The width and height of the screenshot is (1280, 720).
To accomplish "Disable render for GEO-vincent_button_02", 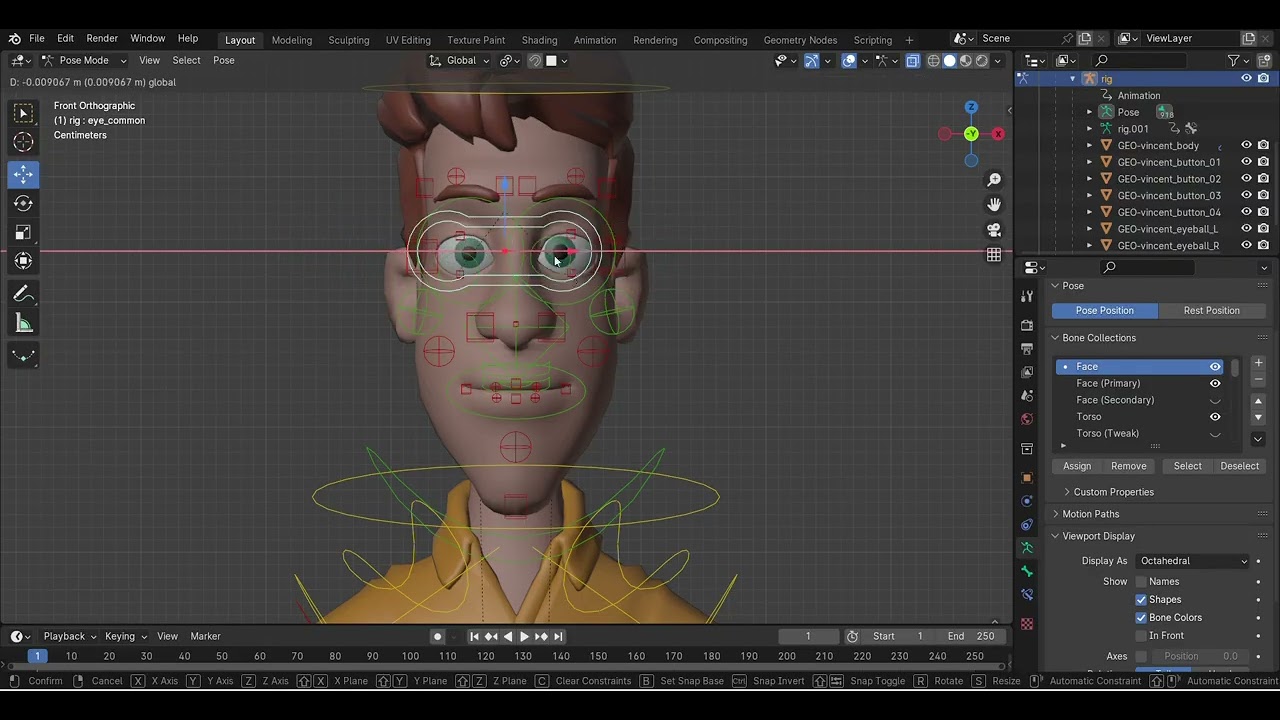I will 1263,179.
